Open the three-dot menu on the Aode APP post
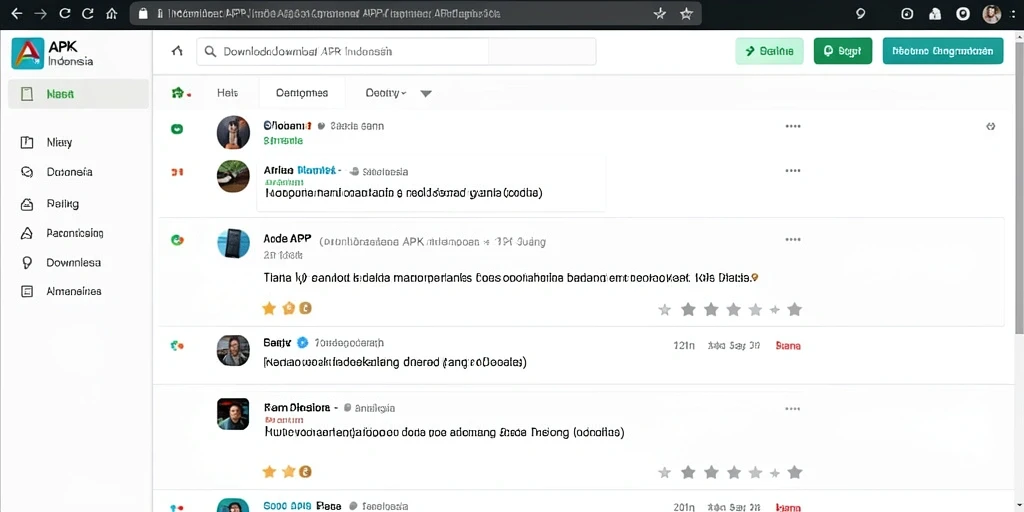The image size is (1024, 512). 793,240
